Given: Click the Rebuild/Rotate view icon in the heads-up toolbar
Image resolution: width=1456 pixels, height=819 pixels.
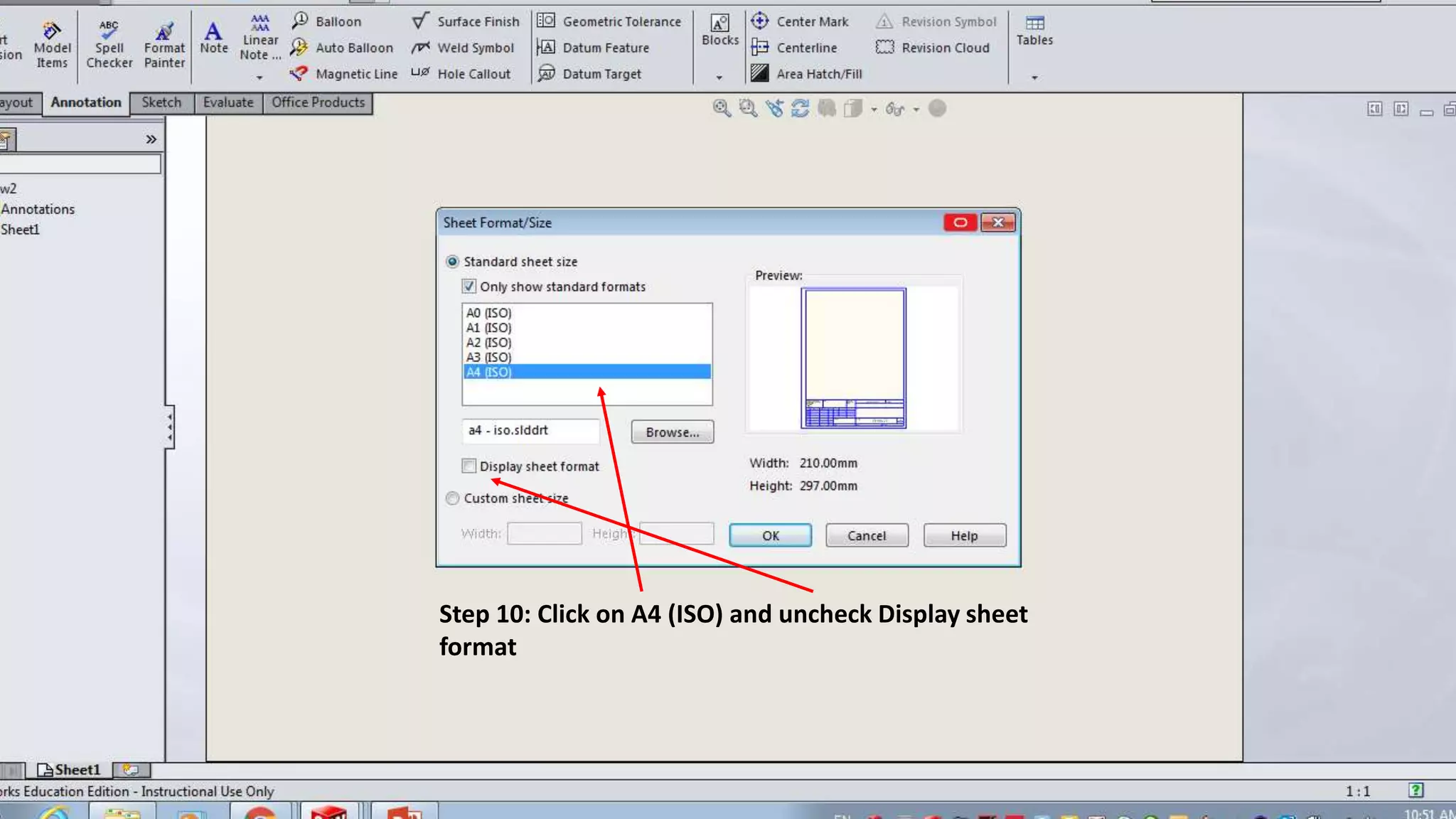Looking at the screenshot, I should 800,108.
